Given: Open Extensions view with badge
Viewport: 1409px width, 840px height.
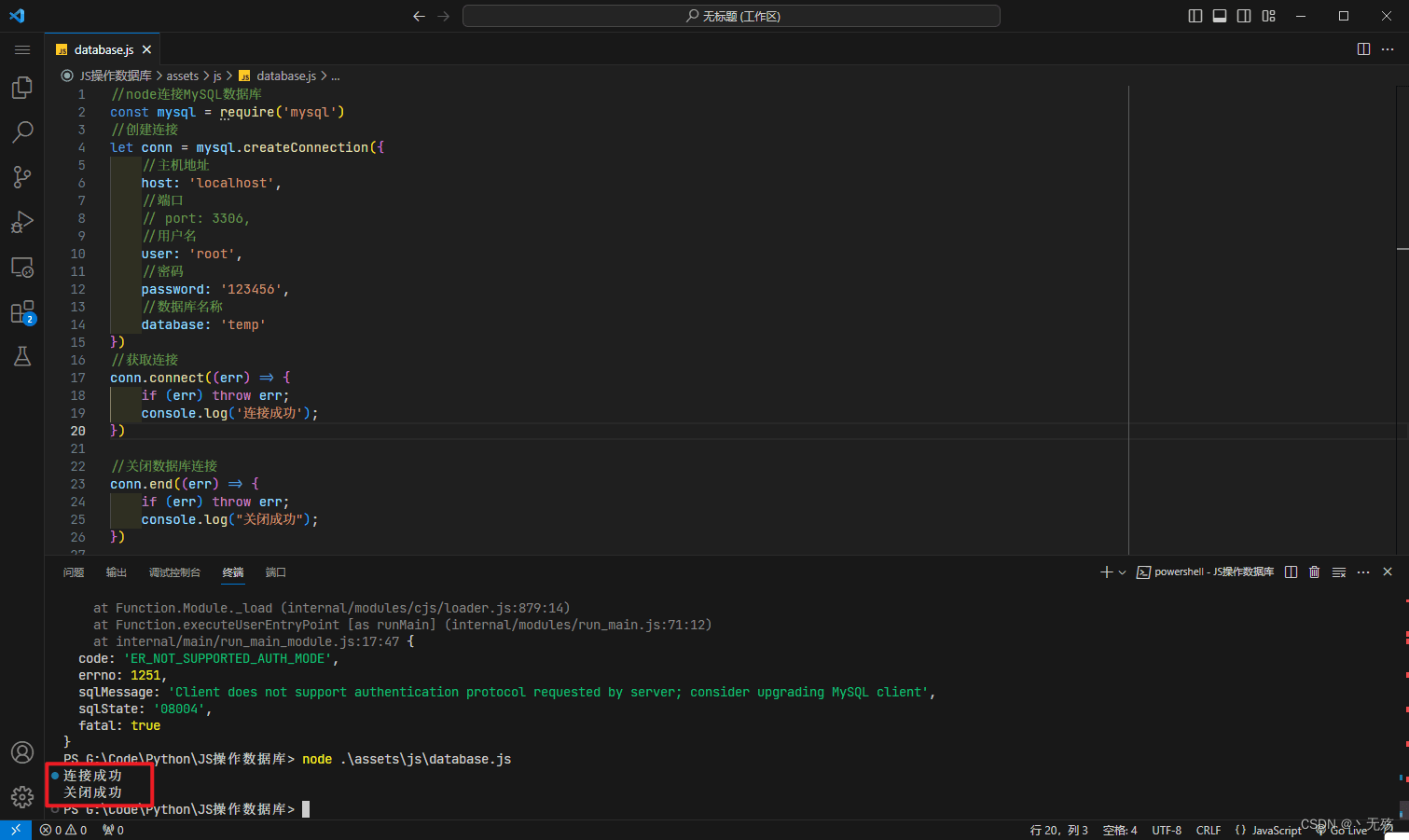Looking at the screenshot, I should [x=22, y=312].
